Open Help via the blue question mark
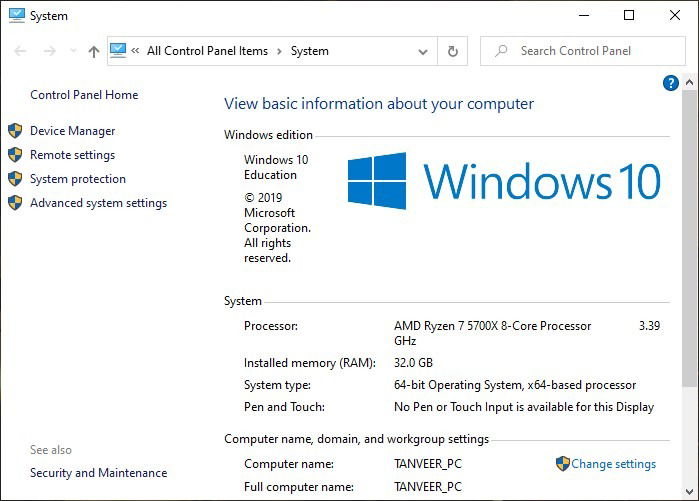Viewport: 699px width, 501px height. click(x=670, y=83)
